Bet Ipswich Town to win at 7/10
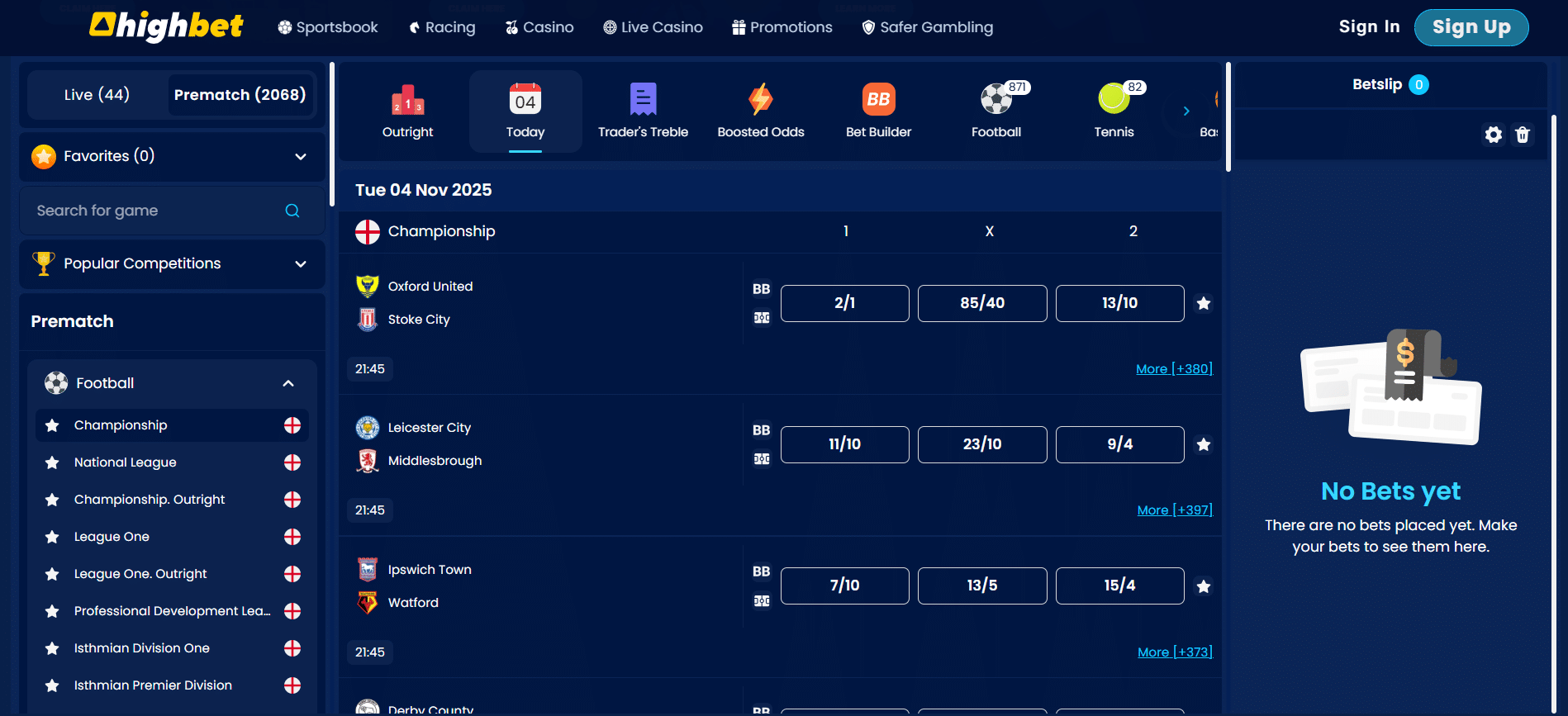The image size is (1568, 716). (x=844, y=586)
